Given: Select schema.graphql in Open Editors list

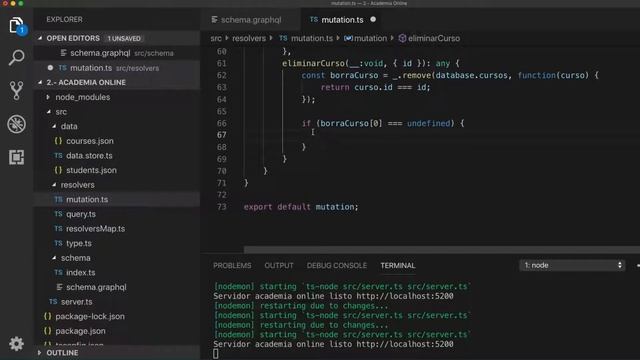Looking at the screenshot, I should [117, 53].
